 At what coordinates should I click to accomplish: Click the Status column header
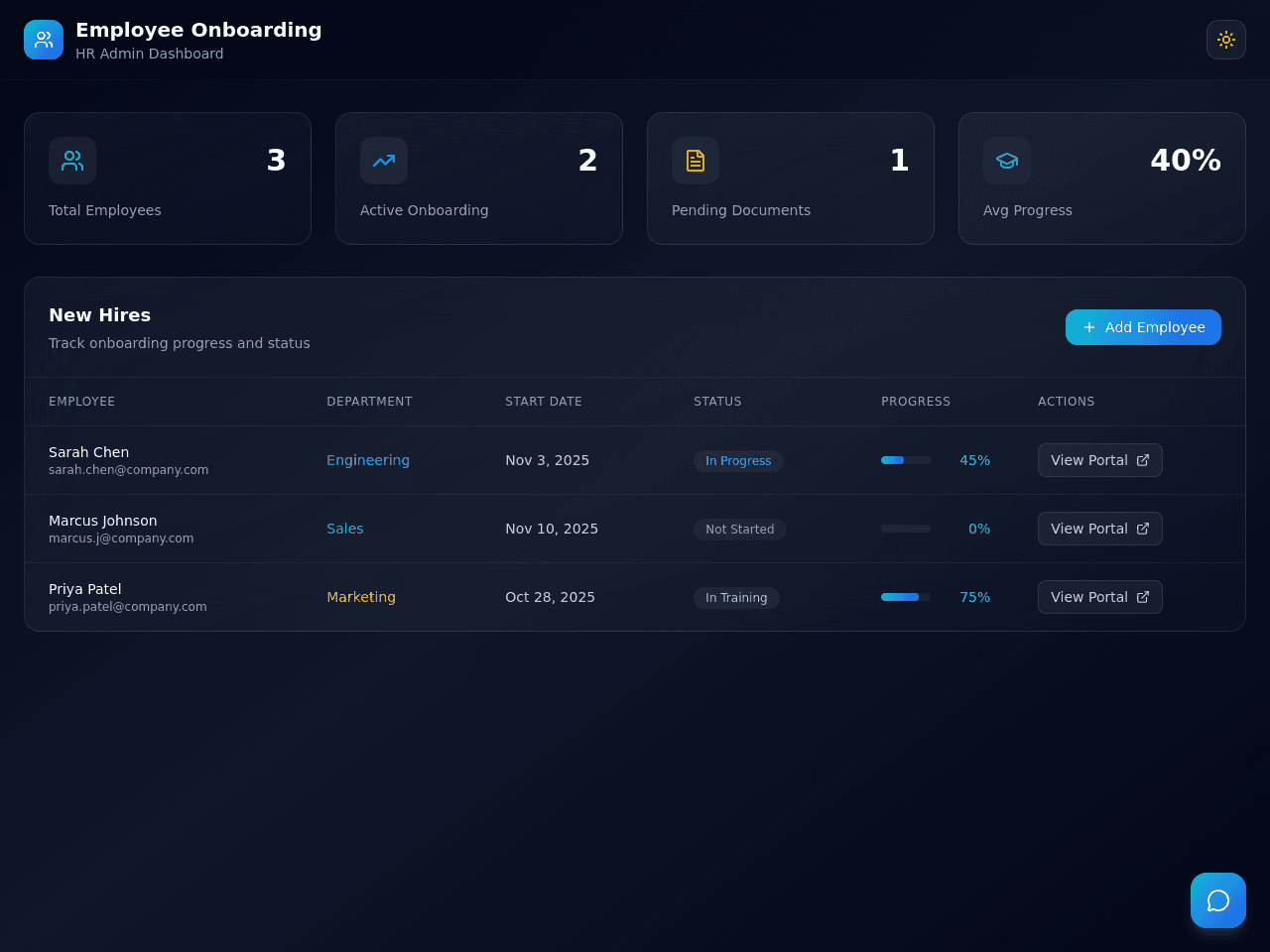[717, 402]
